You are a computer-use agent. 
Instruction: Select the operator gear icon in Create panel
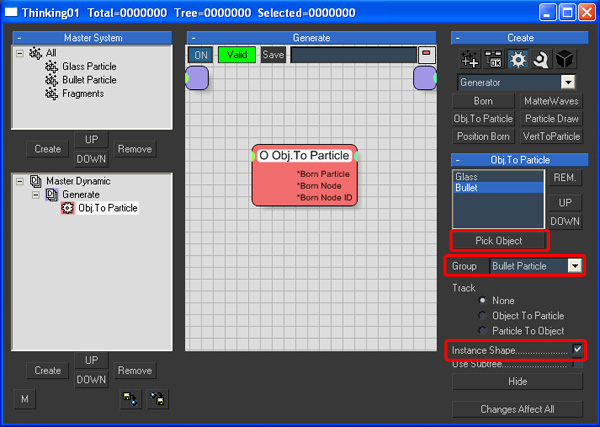tap(517, 60)
